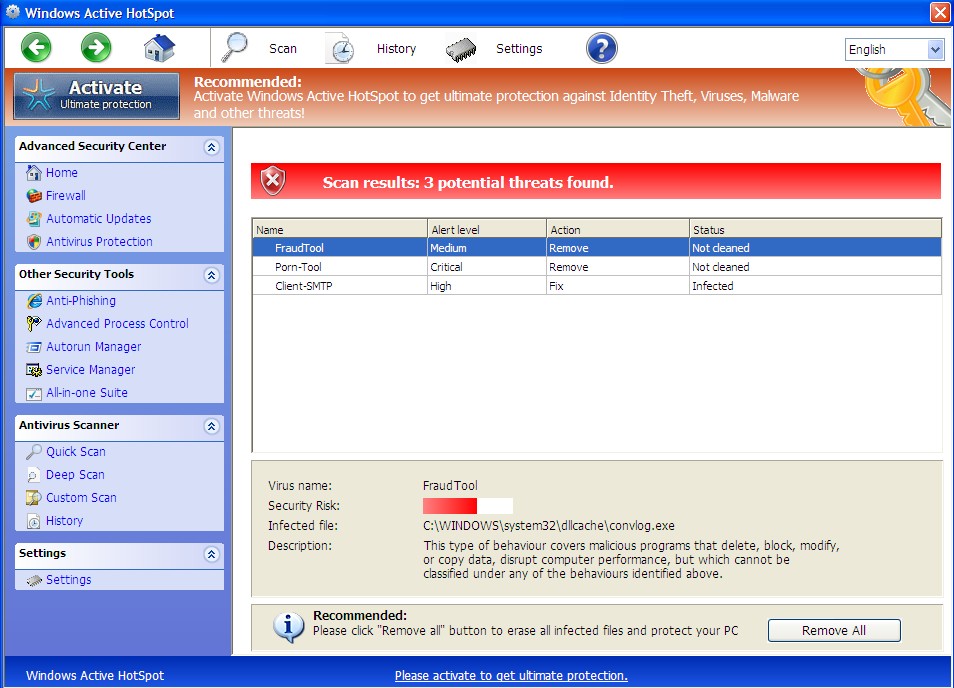This screenshot has width=954, height=688.
Task: Click the infected file path convlog.exe
Action: pos(549,526)
